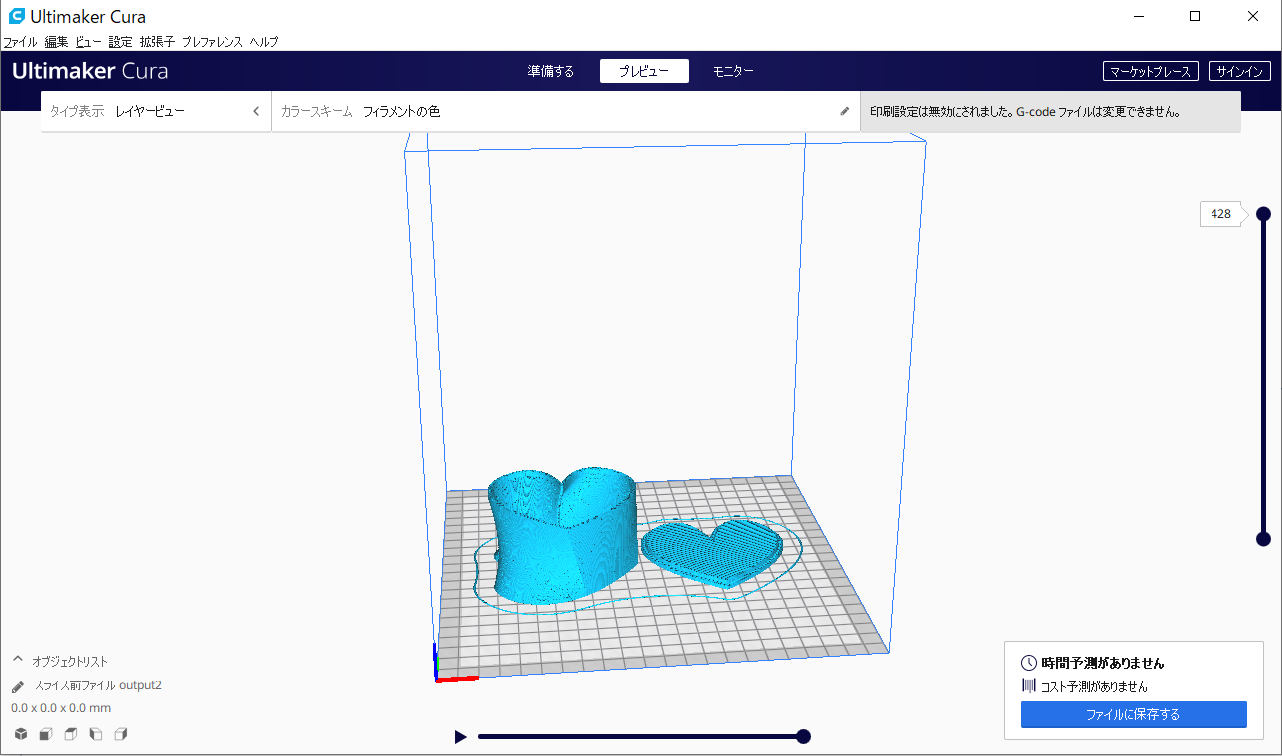Select the 3D view orientation icon

[x=21, y=733]
